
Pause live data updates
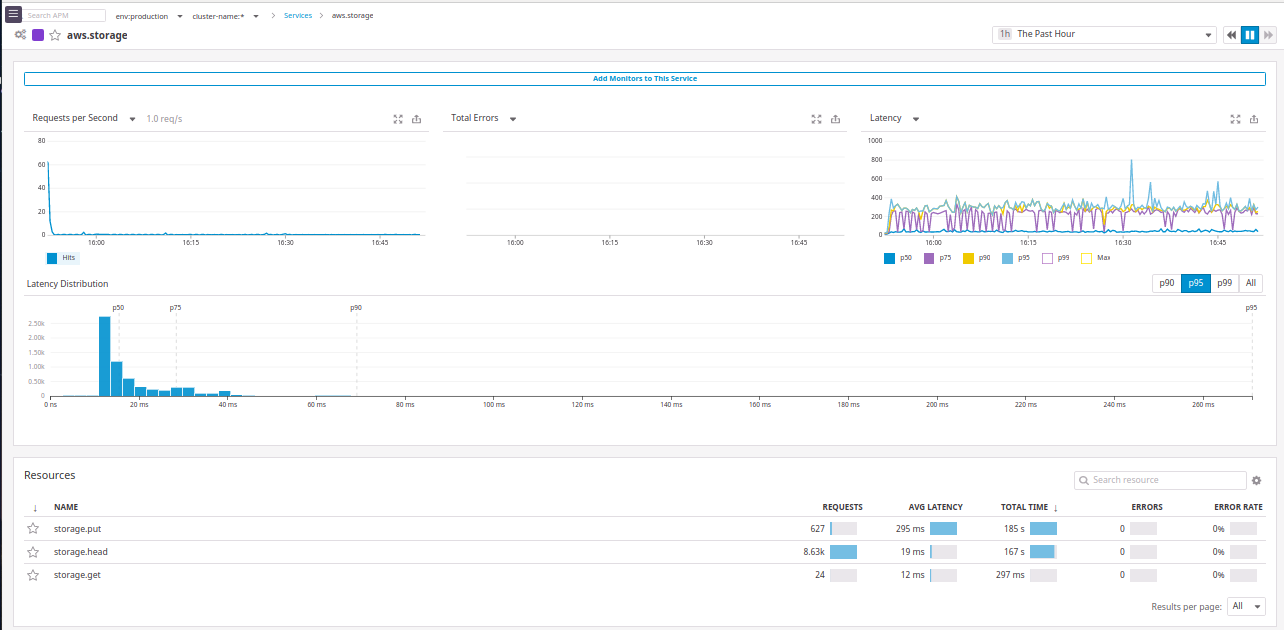pos(1249,34)
